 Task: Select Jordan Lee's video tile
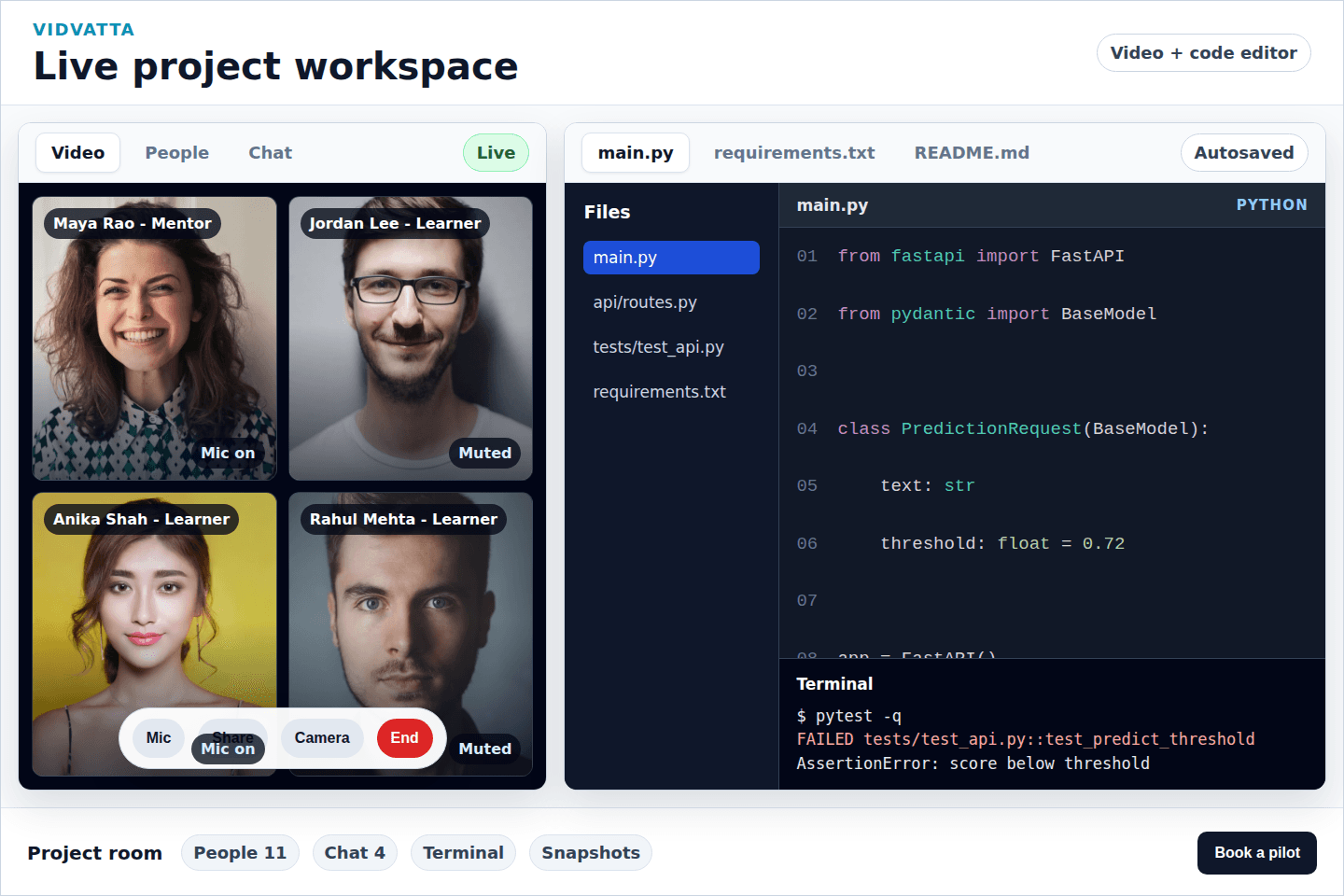click(x=411, y=338)
